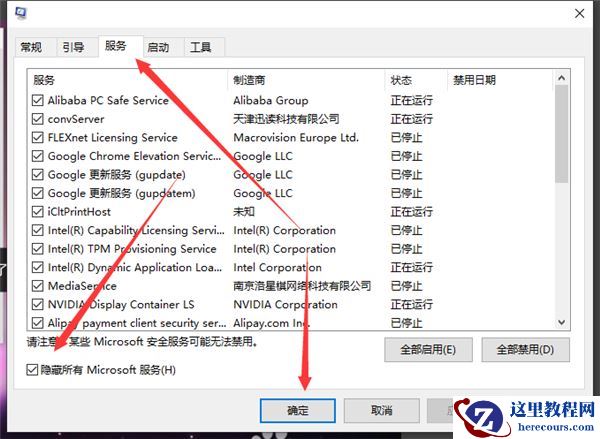600x439 pixels.
Task: Sort by the 制造商 column header
Action: pyautogui.click(x=306, y=80)
